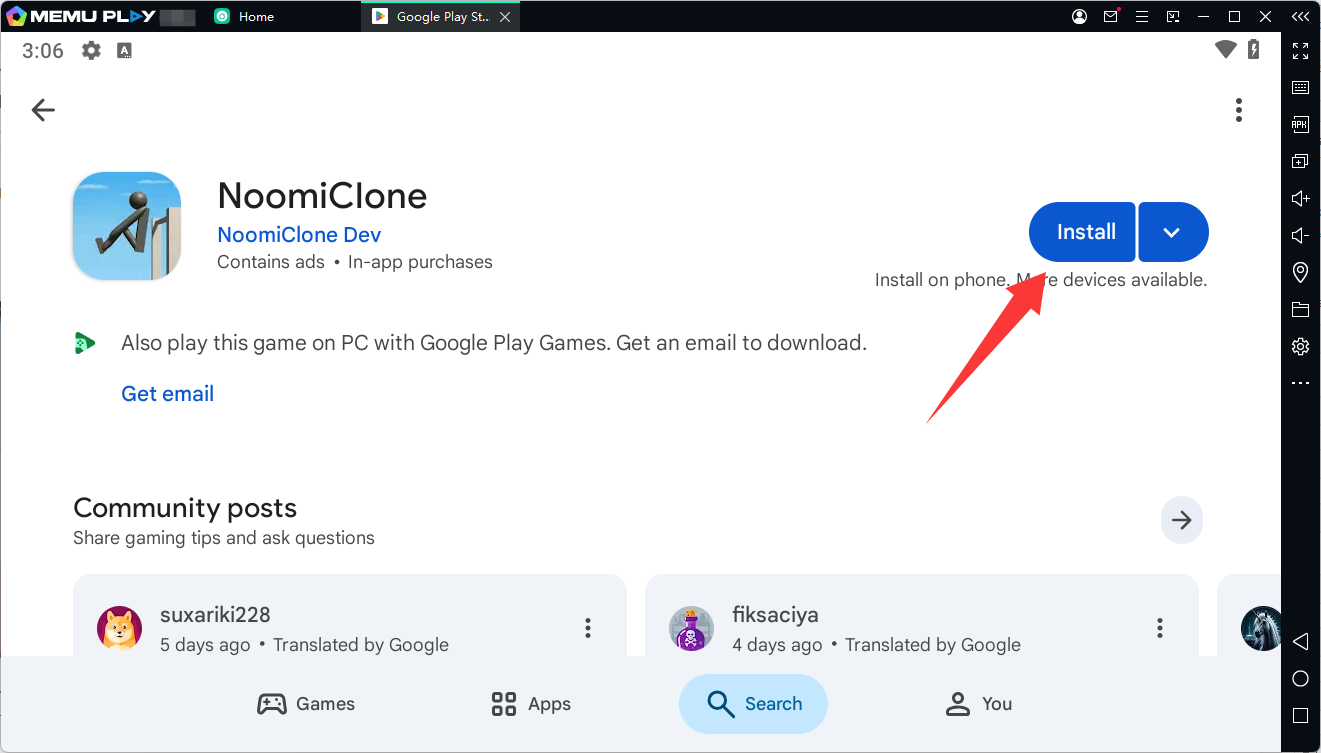Viewport: 1321px width, 753px height.
Task: Switch to the Games tab
Action: tap(306, 704)
